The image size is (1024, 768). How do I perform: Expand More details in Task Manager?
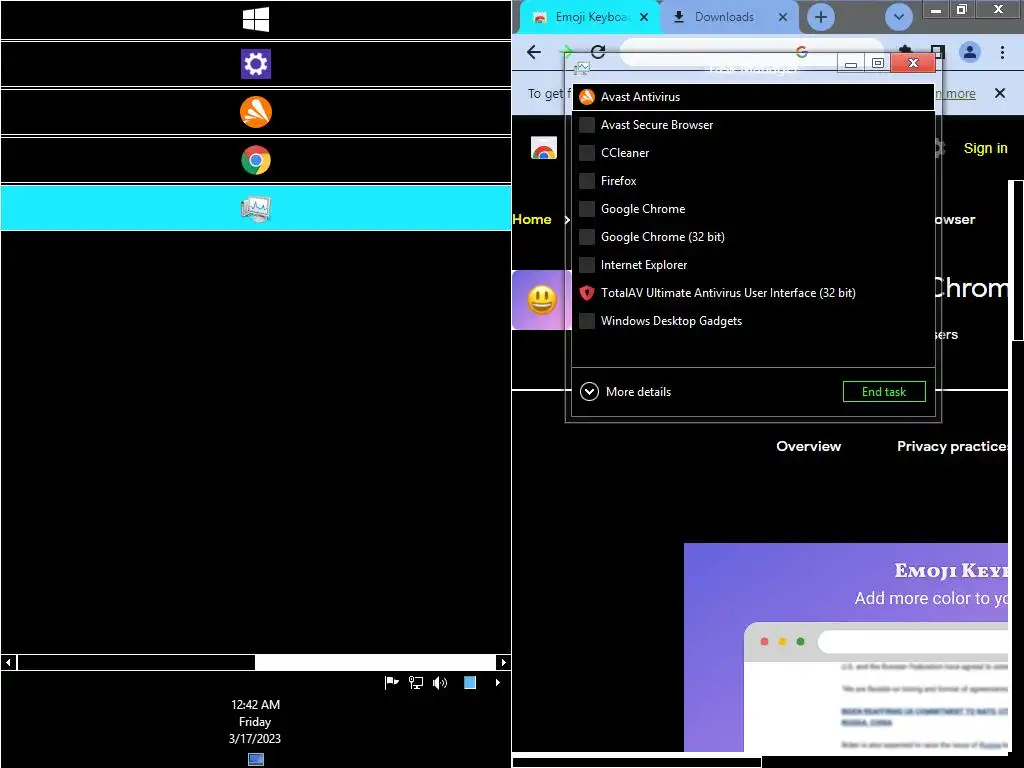pos(626,392)
